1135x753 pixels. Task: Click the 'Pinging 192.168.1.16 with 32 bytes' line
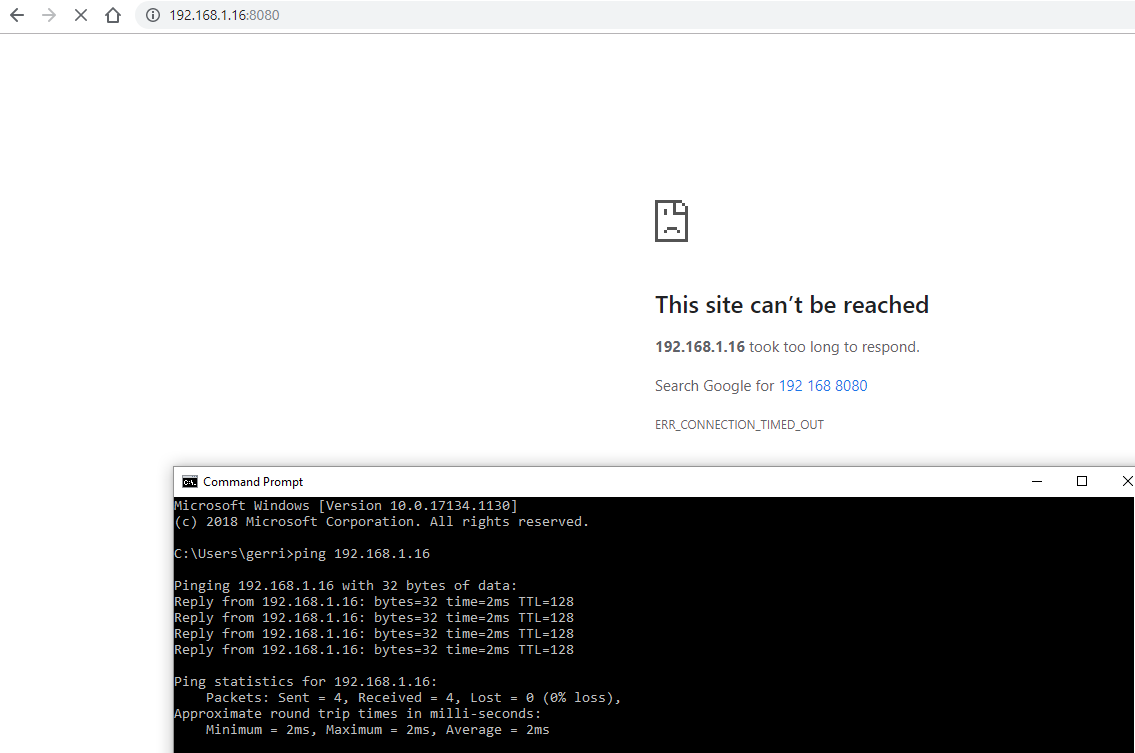345,586
